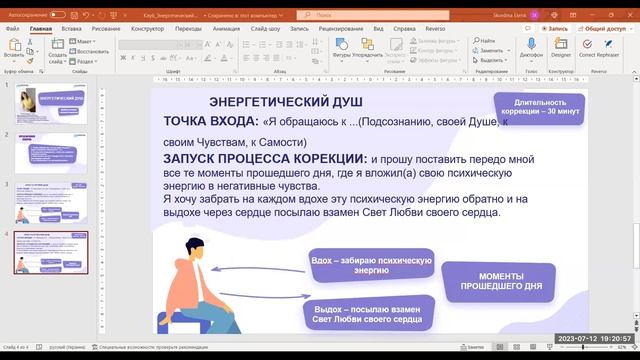Save the presentation with the floppy icon
Image resolution: width=640 pixels, height=360 pixels.
click(74, 15)
